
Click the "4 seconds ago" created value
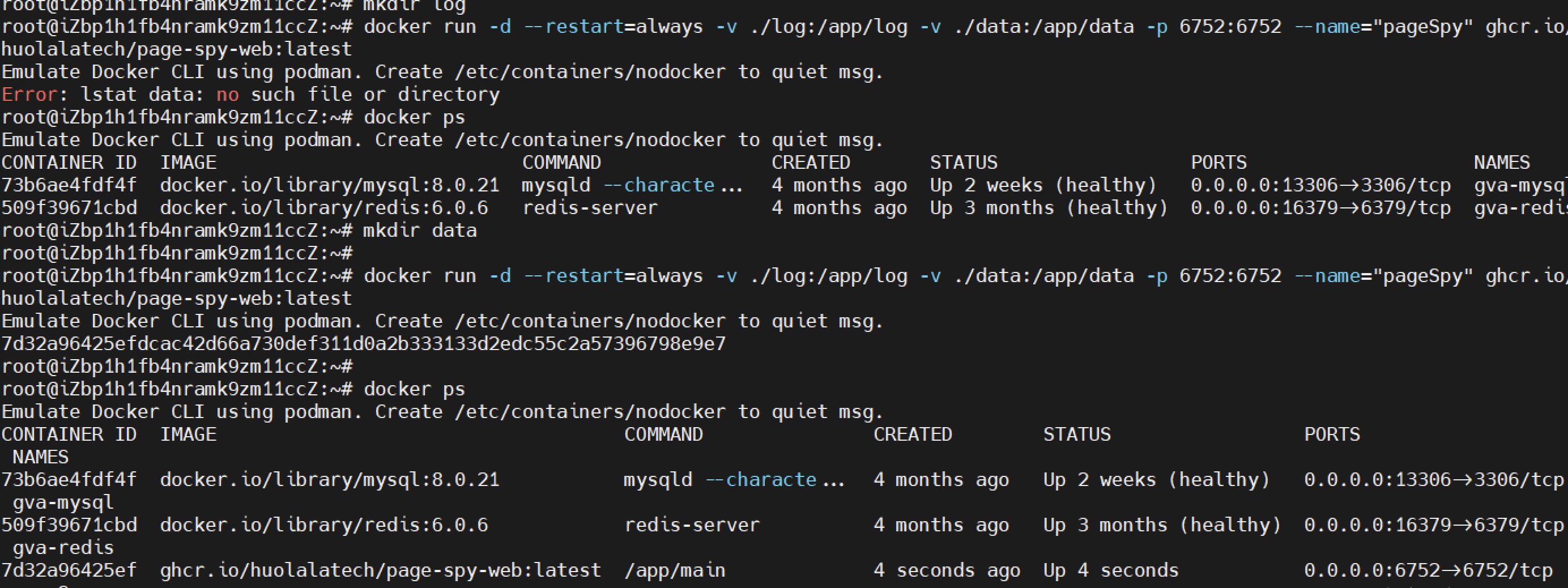[x=947, y=570]
